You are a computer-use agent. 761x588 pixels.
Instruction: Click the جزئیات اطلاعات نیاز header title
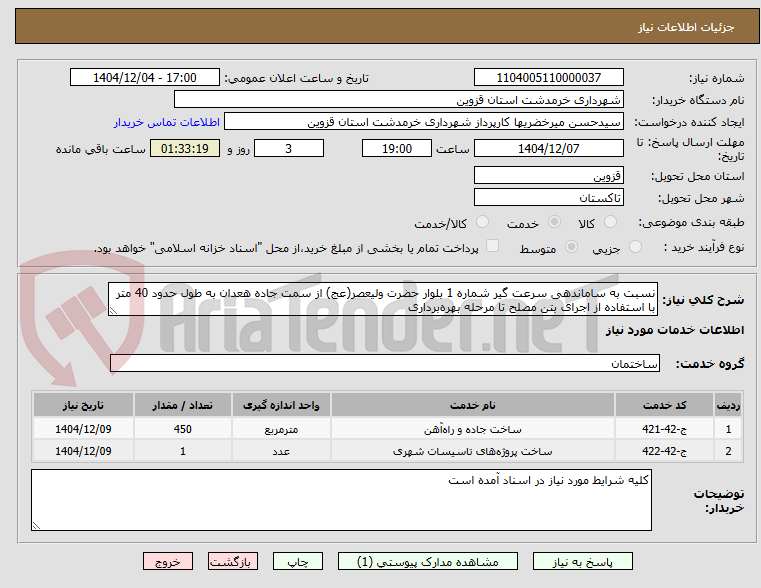(x=686, y=27)
